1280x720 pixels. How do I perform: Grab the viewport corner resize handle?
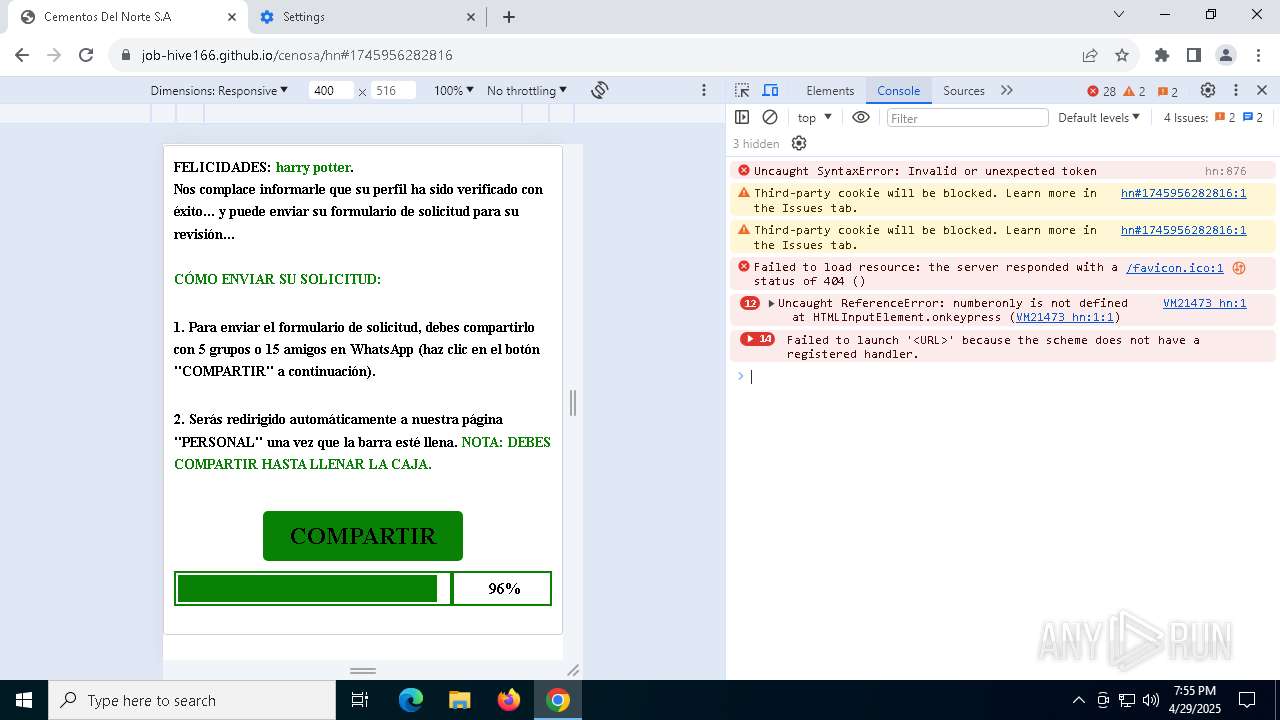[x=573, y=670]
